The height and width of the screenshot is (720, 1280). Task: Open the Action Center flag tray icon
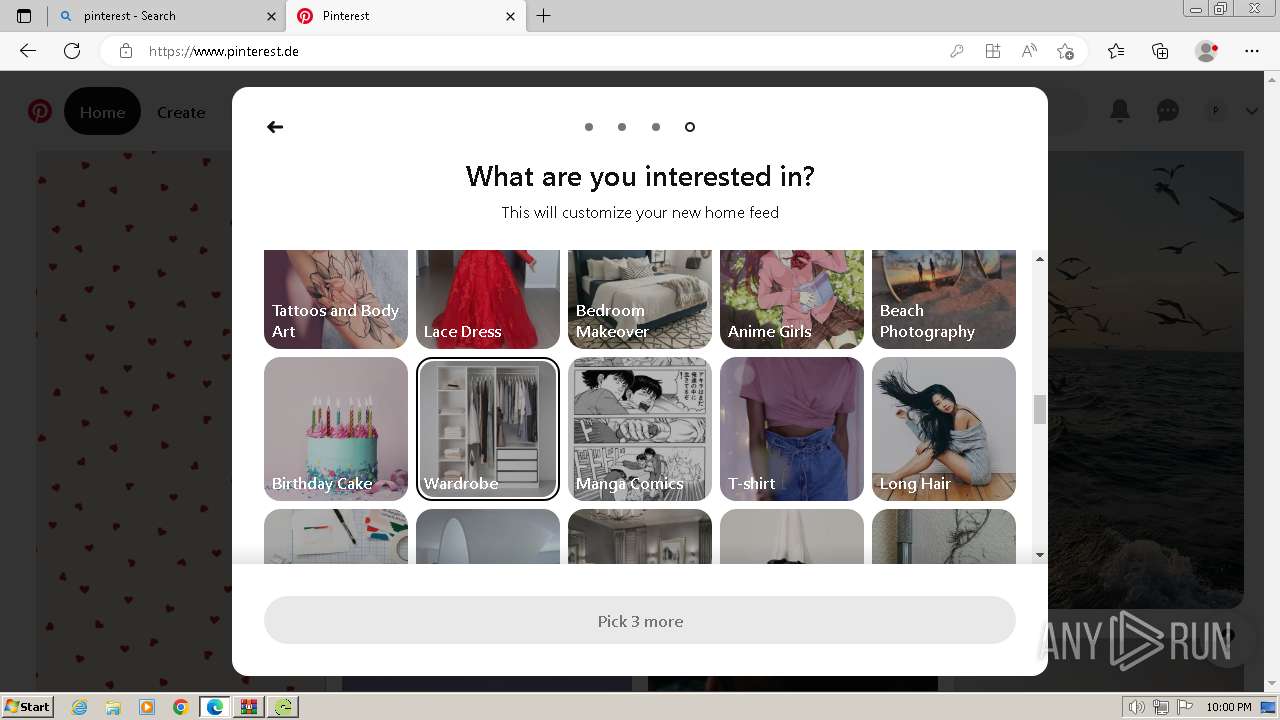pos(1184,707)
